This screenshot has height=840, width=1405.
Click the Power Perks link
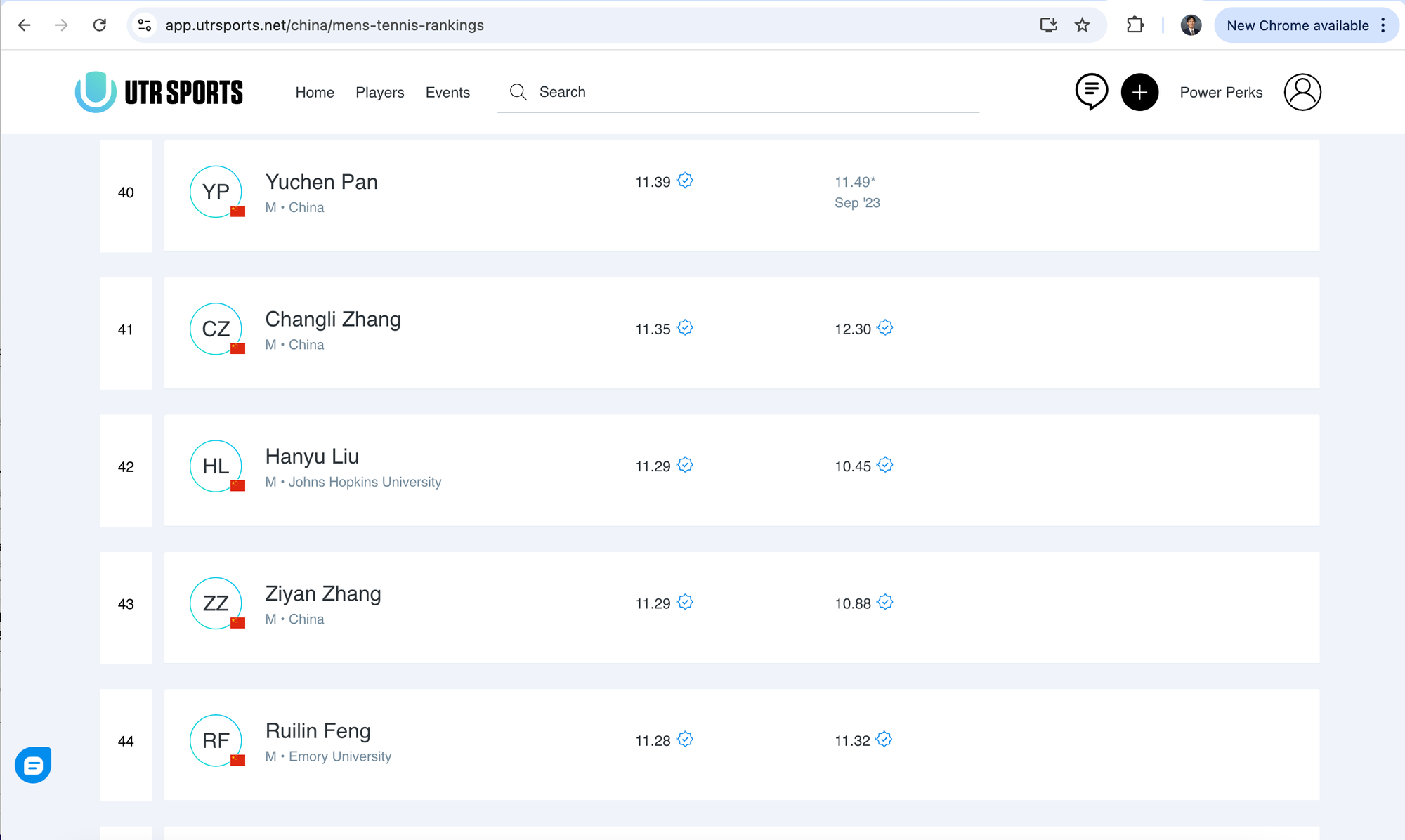point(1221,93)
